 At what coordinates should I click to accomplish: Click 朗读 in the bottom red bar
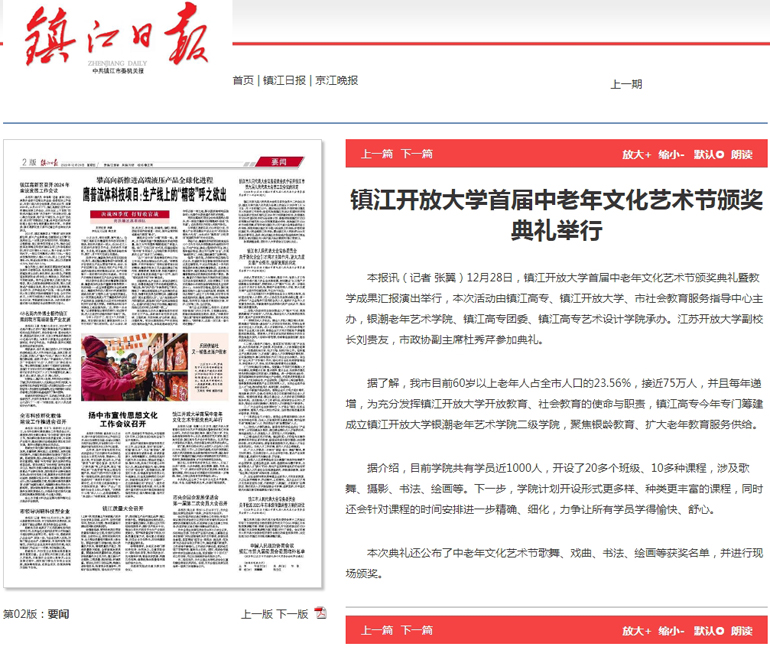742,630
